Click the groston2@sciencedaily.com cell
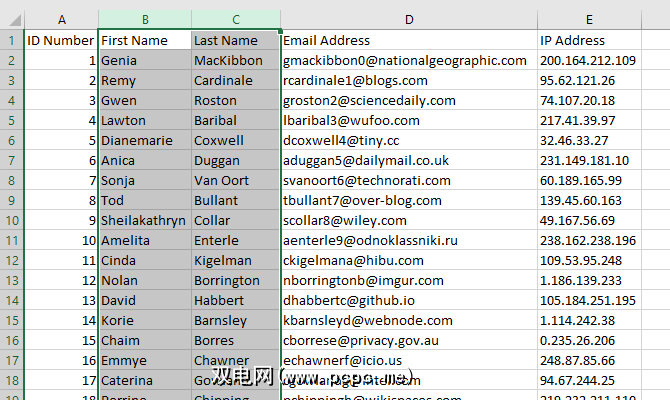Screen dimensions: 670x400 pyautogui.click(x=409, y=100)
